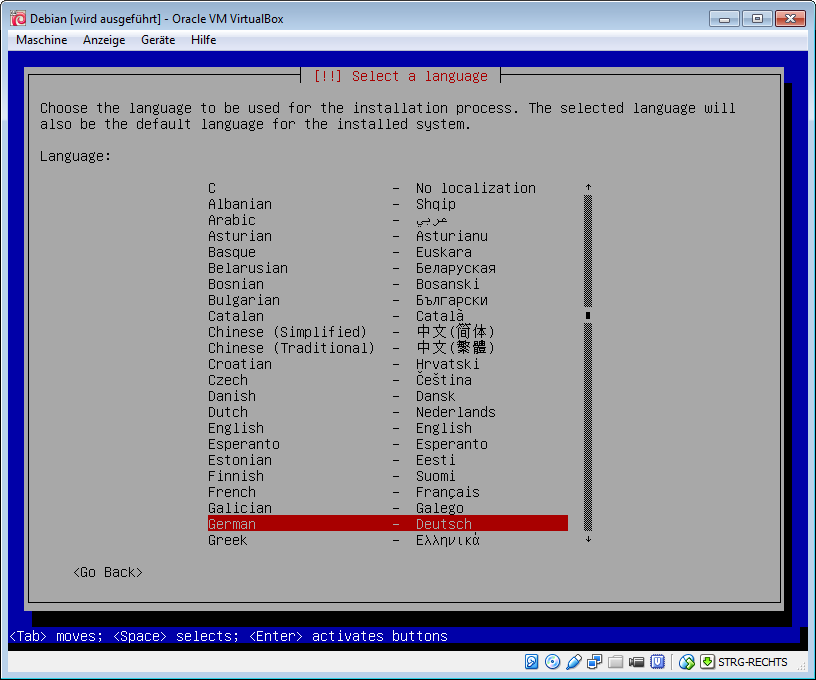Click the language list scroll up arrow
Screen dimensions: 816x680
coord(588,187)
